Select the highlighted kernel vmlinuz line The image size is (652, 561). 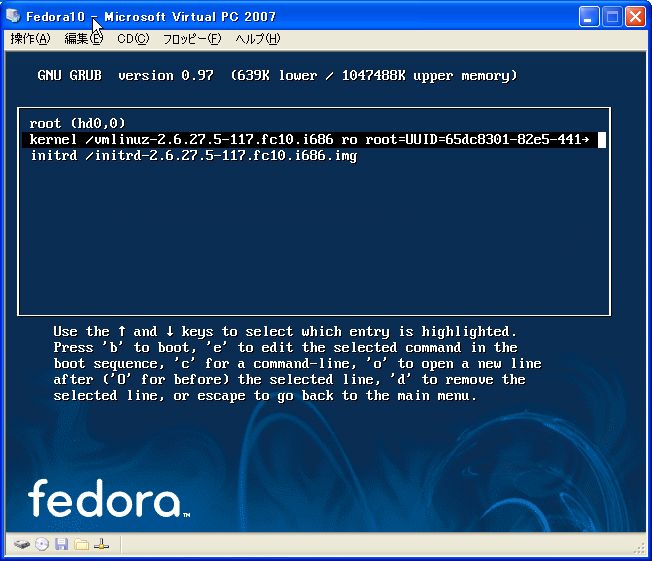(314, 140)
